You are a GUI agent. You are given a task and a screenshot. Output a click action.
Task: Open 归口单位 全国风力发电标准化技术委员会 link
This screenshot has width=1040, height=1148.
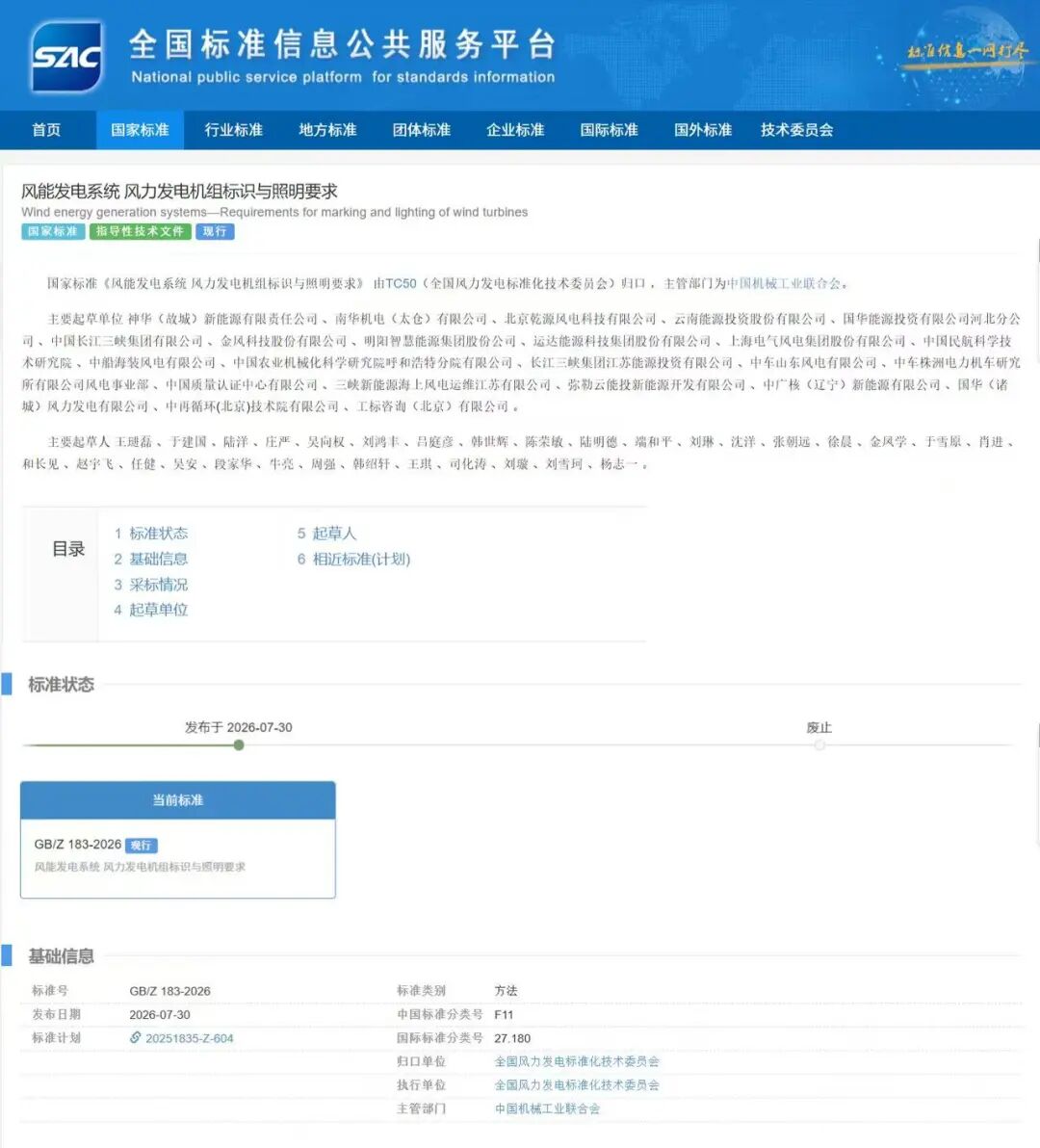[x=577, y=1061]
